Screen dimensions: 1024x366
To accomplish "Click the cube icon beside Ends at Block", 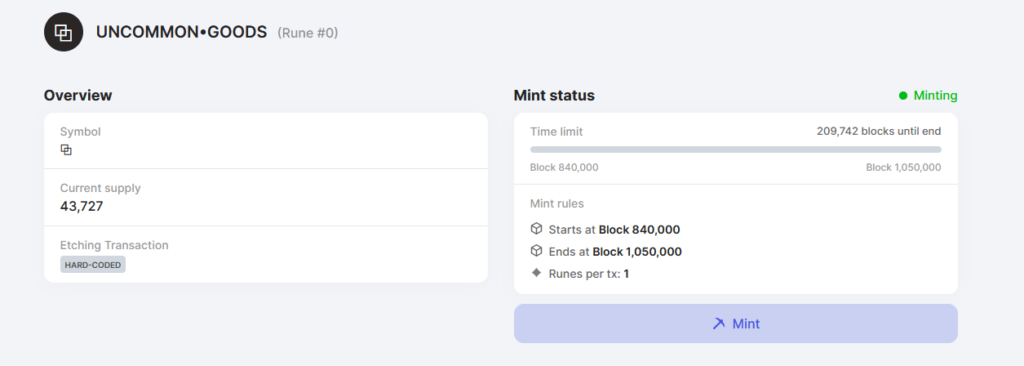I will (536, 251).
